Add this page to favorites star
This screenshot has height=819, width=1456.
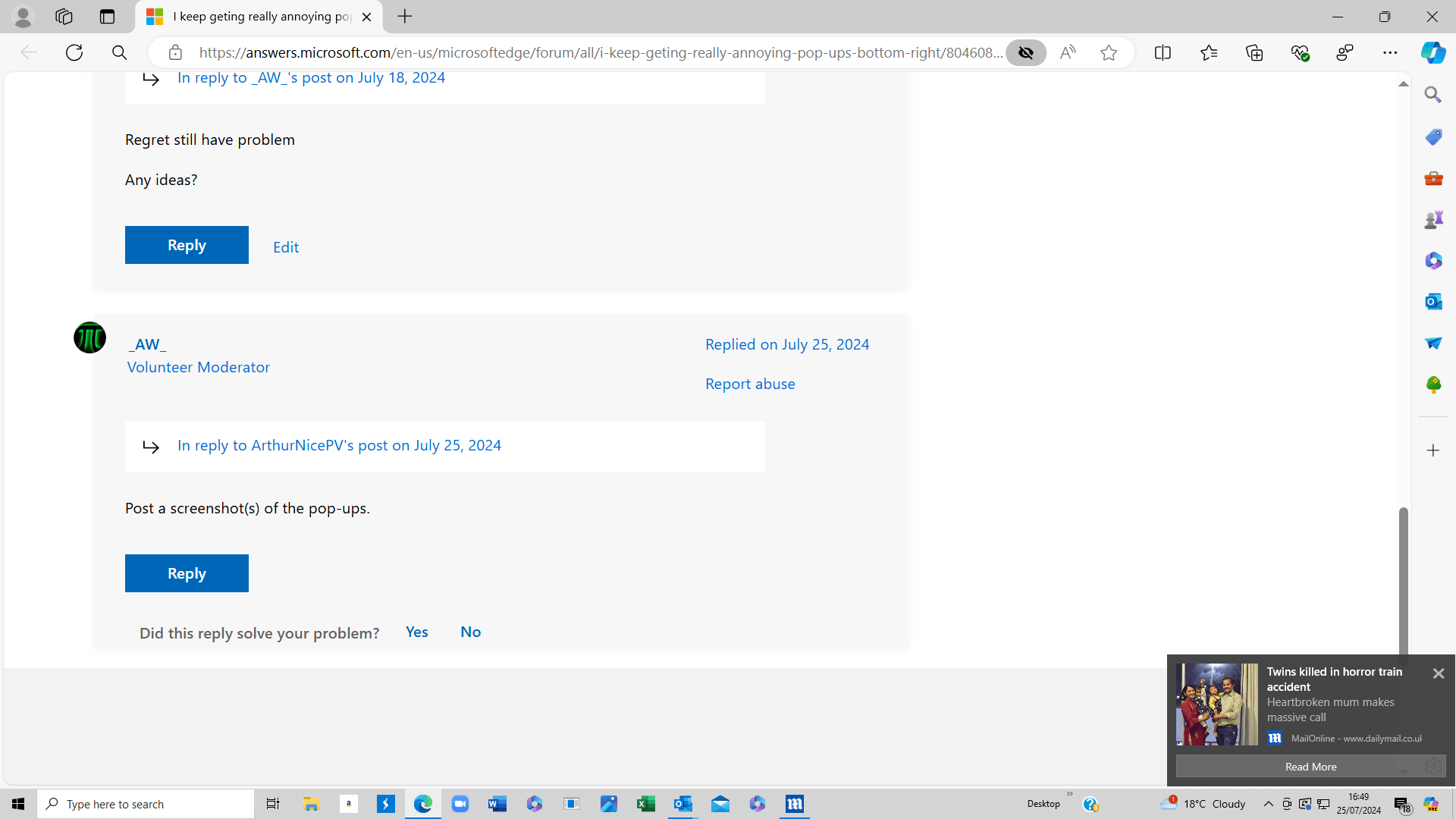click(1109, 52)
